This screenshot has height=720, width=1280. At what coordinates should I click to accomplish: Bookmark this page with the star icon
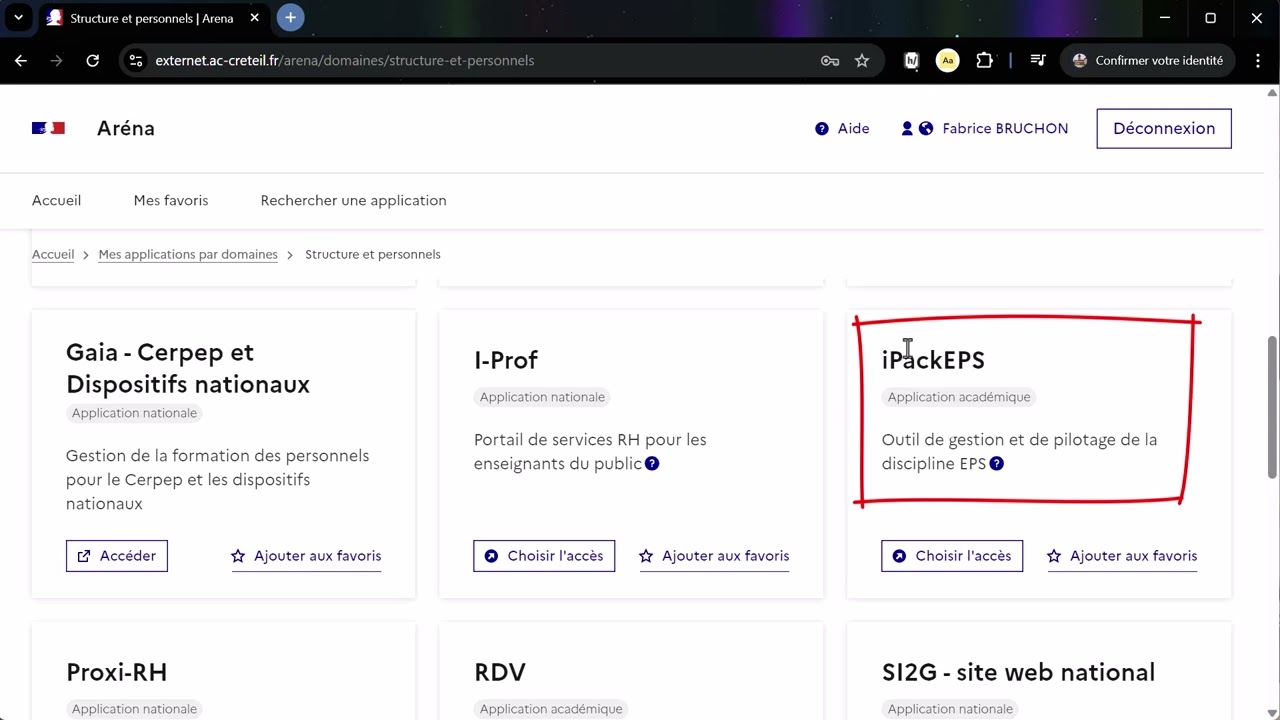(x=862, y=60)
